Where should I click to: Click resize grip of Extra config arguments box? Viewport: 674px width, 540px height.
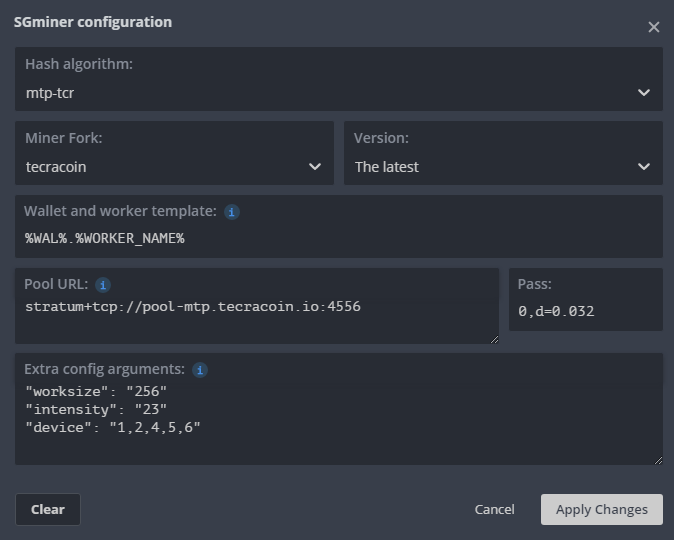[657, 460]
